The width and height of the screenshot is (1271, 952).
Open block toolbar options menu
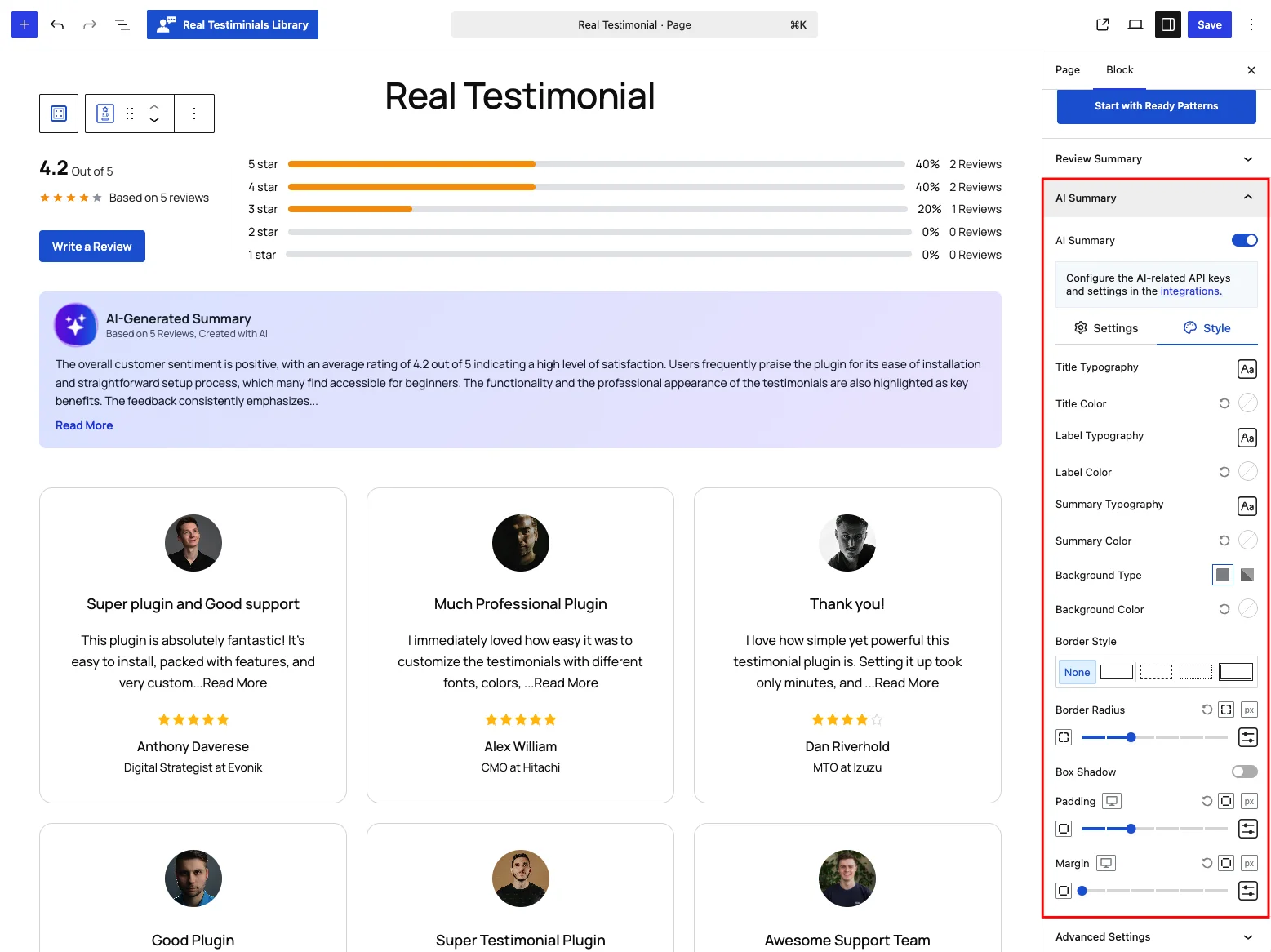[x=194, y=113]
